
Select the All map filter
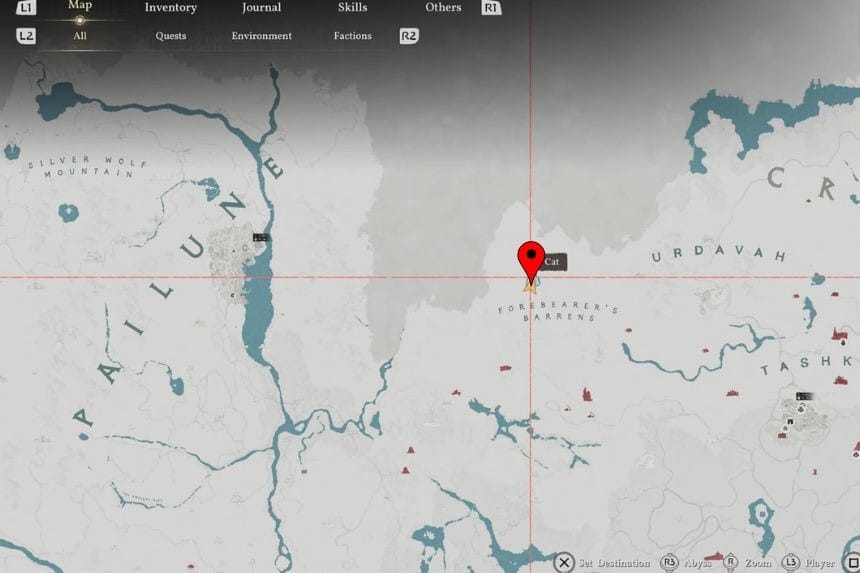point(80,36)
